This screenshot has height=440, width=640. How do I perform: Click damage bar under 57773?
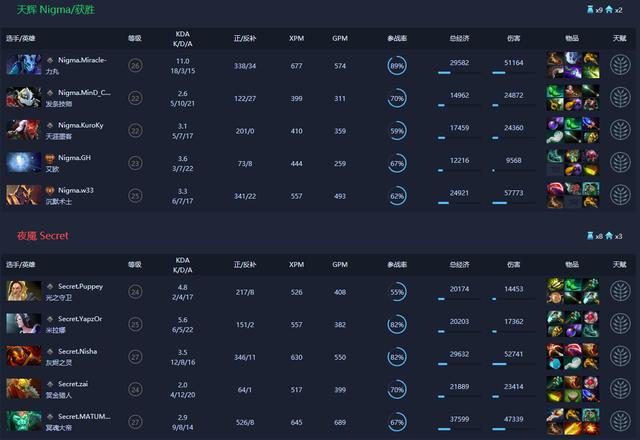click(x=513, y=203)
